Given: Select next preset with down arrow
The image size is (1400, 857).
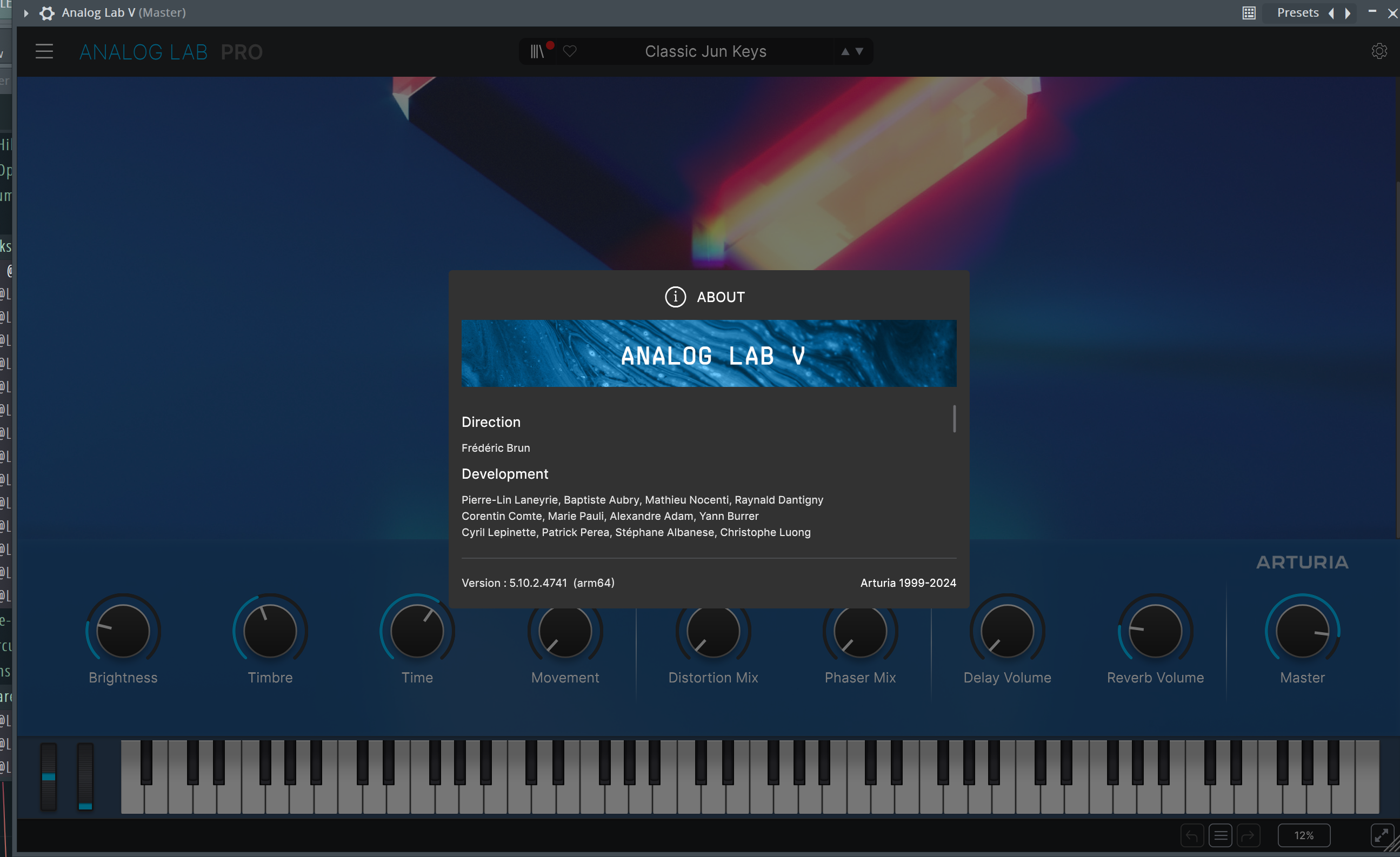Looking at the screenshot, I should tap(859, 52).
